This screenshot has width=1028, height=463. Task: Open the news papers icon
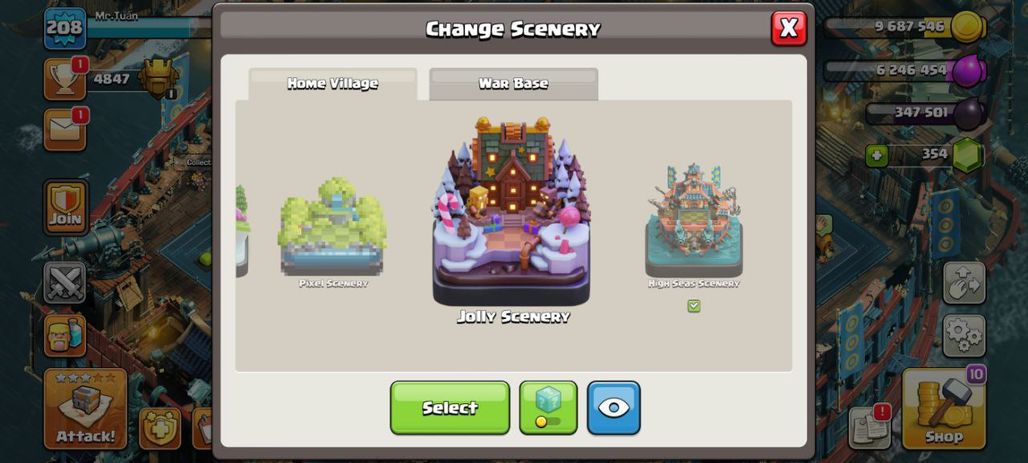coord(869,428)
